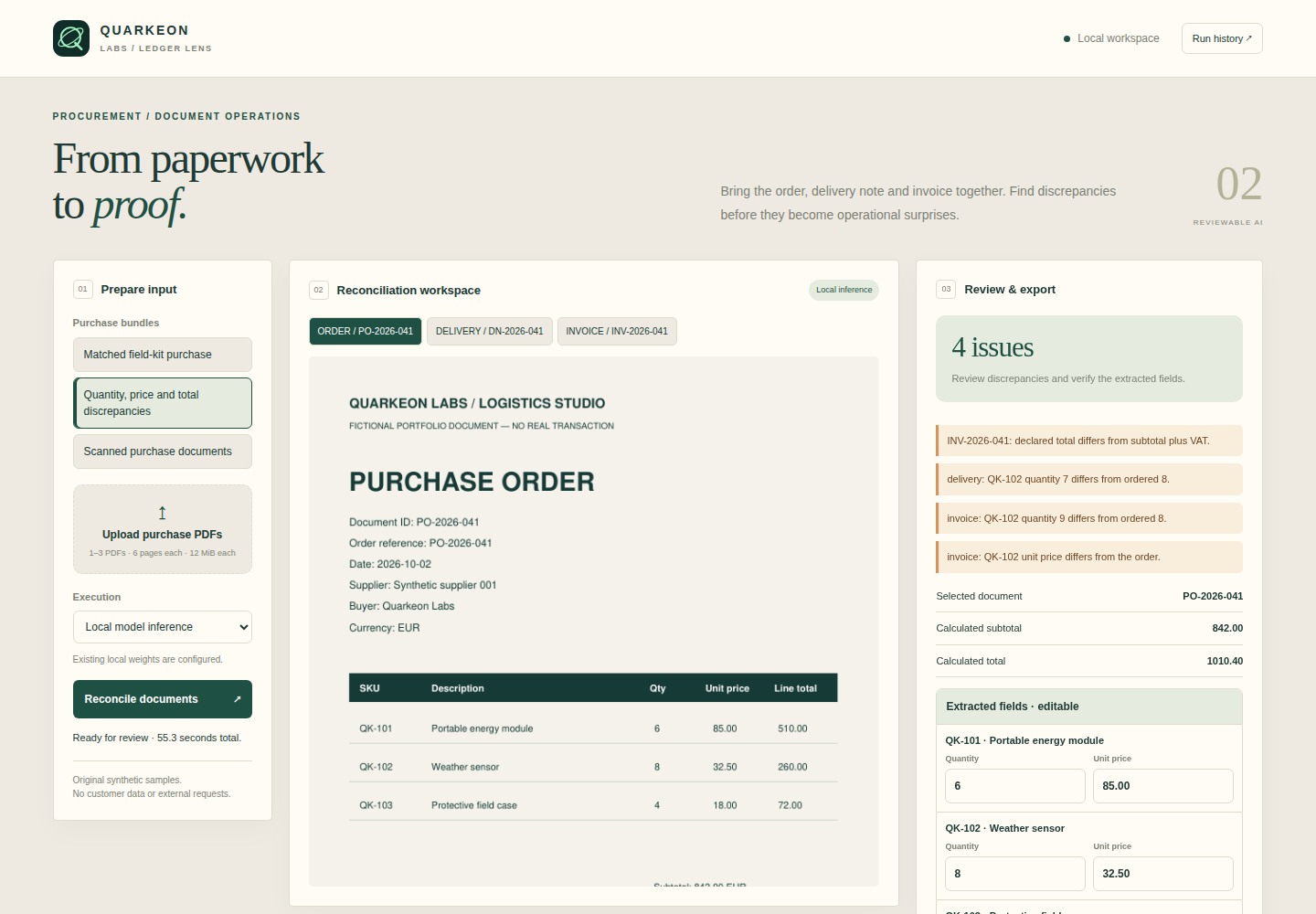Click the upload arrow icon

pos(163,513)
